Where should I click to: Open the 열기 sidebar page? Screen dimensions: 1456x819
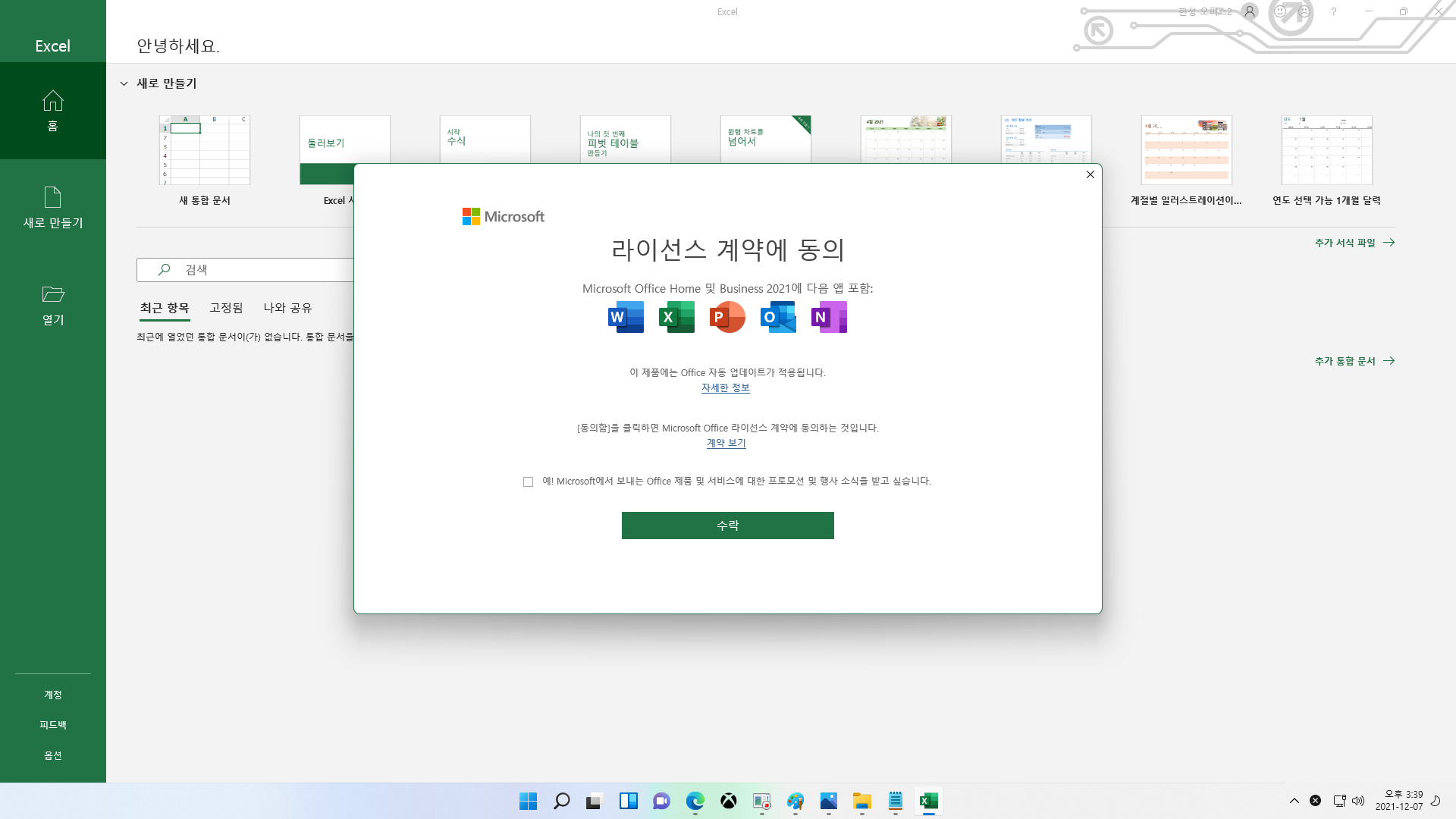point(53,305)
